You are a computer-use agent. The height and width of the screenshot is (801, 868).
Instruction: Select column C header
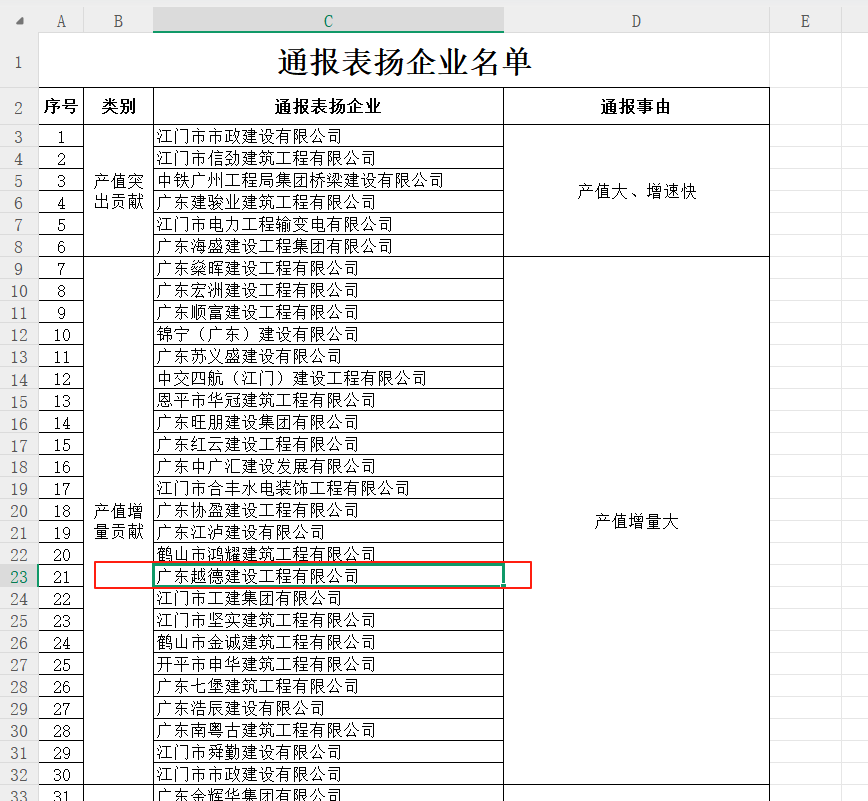[x=328, y=21]
